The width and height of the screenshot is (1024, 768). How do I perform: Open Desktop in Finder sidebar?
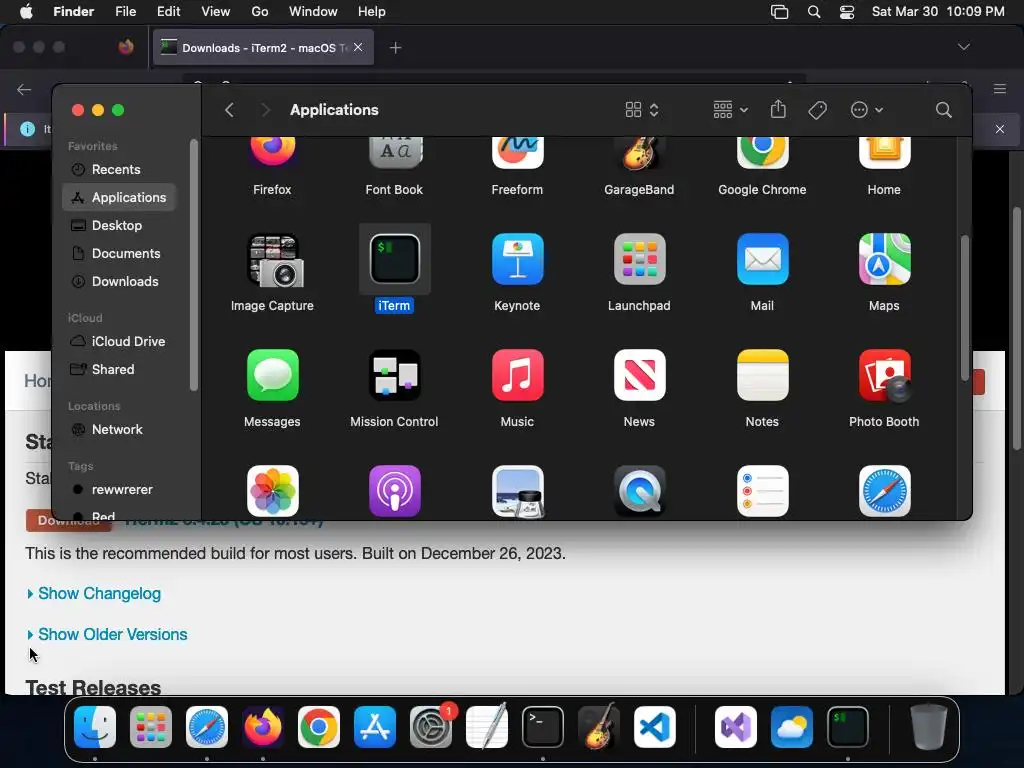tap(117, 225)
